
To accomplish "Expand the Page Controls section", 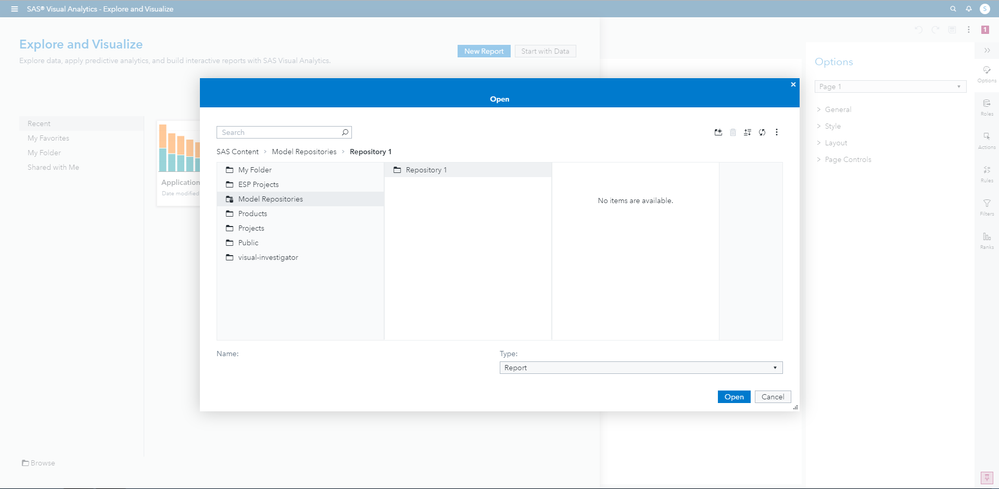I will [844, 159].
